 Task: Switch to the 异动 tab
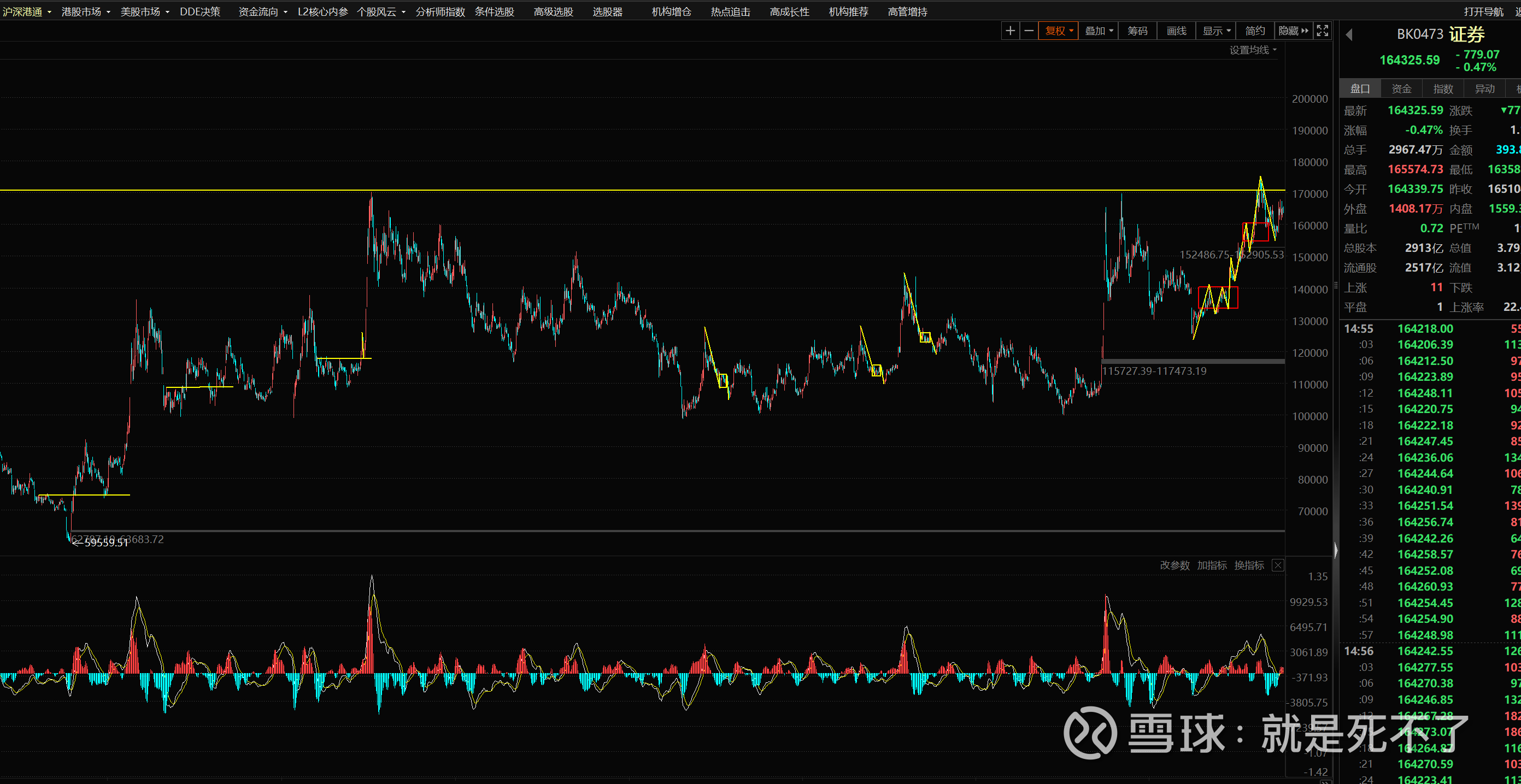pos(1484,89)
